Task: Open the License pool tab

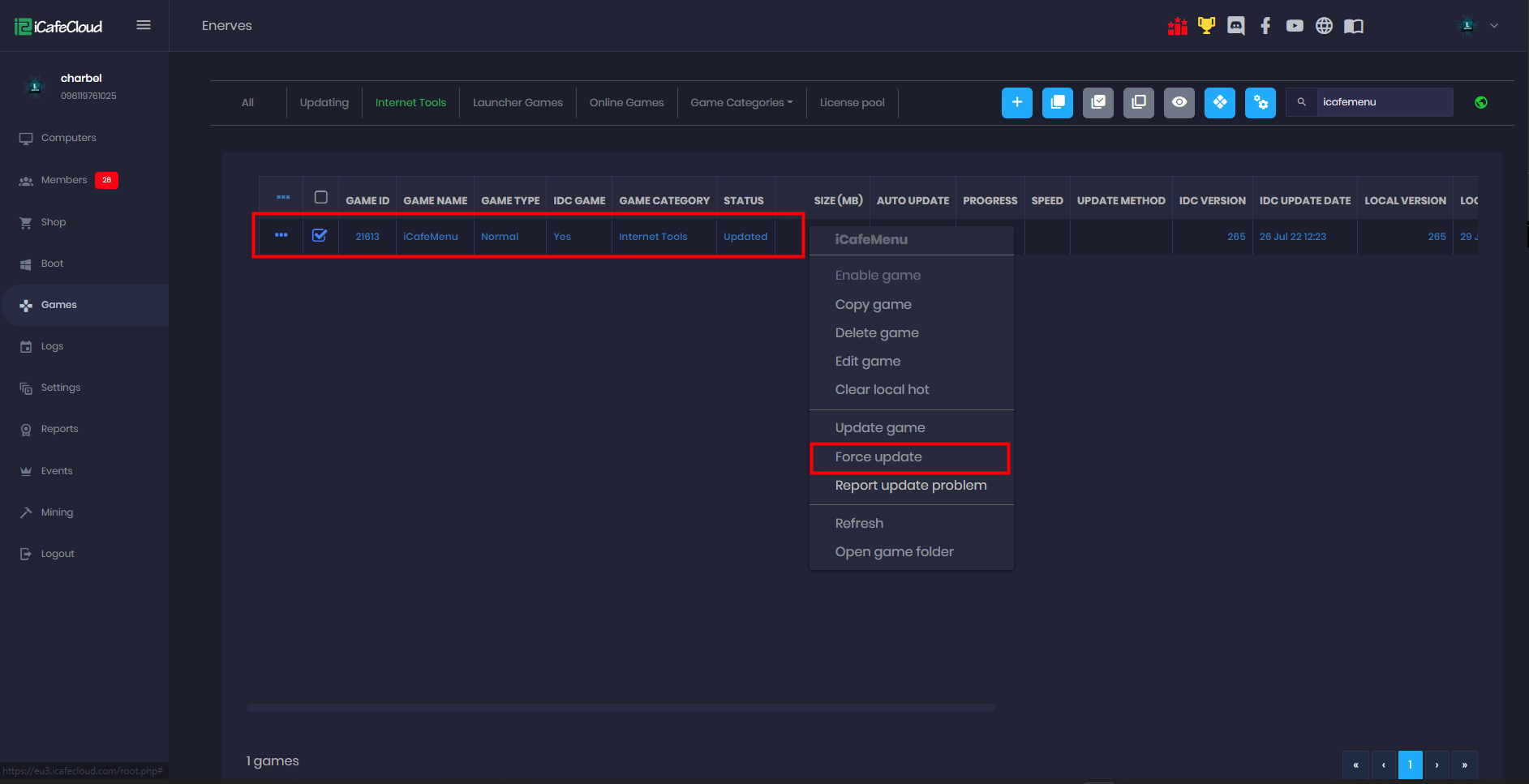Action: tap(852, 102)
